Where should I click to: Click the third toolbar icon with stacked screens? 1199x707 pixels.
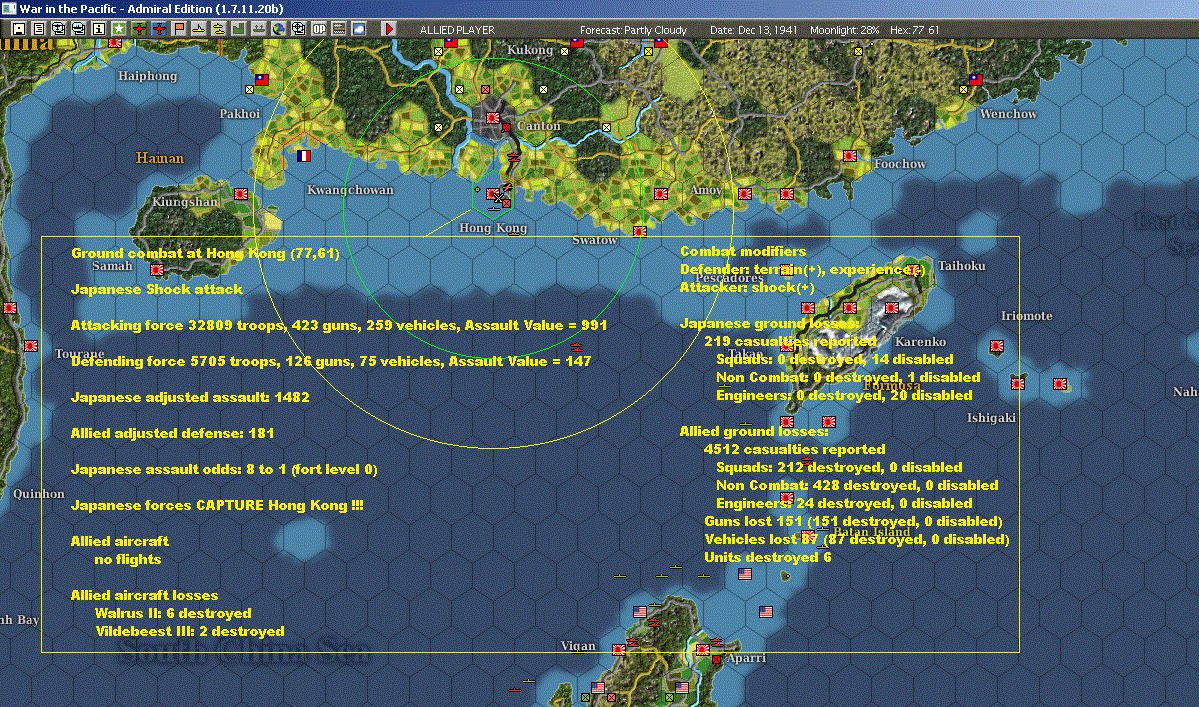(x=59, y=29)
